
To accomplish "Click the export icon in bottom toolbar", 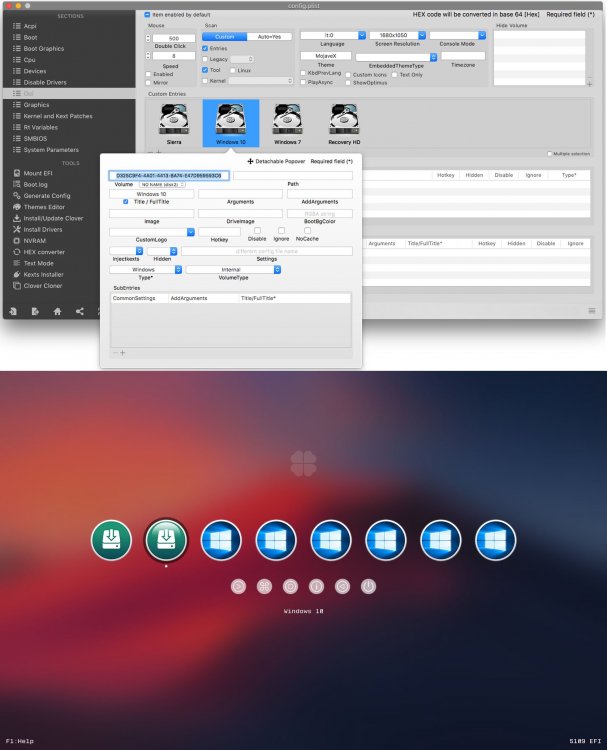I will (35, 311).
